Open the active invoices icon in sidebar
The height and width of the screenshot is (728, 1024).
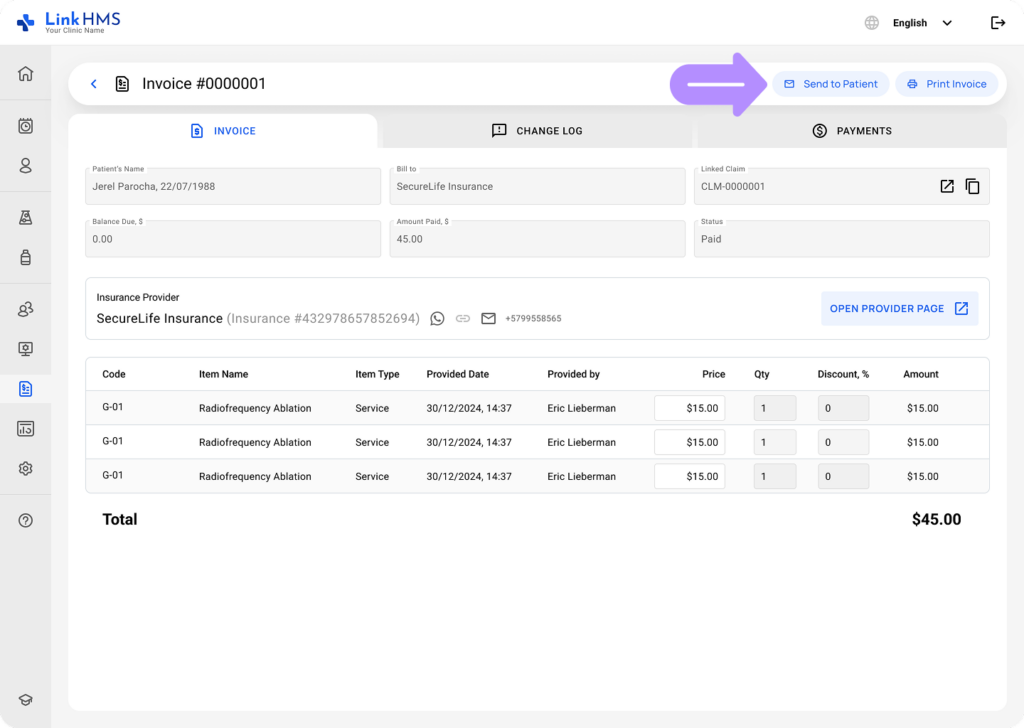point(25,389)
